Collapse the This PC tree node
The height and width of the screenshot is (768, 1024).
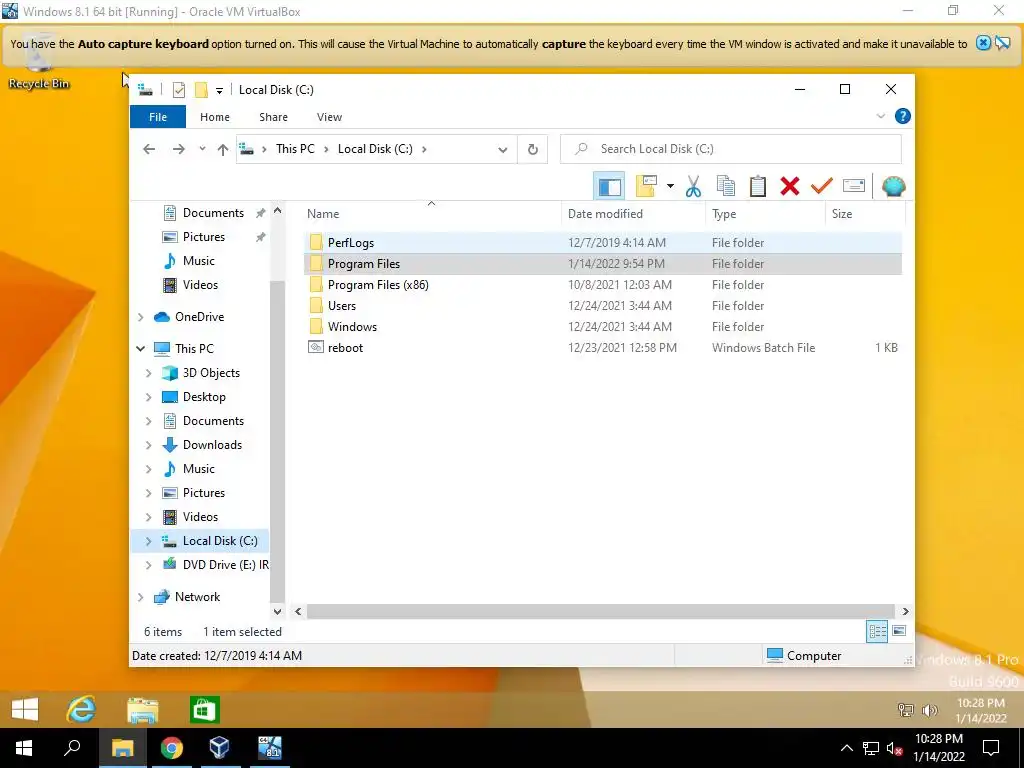[x=140, y=349]
